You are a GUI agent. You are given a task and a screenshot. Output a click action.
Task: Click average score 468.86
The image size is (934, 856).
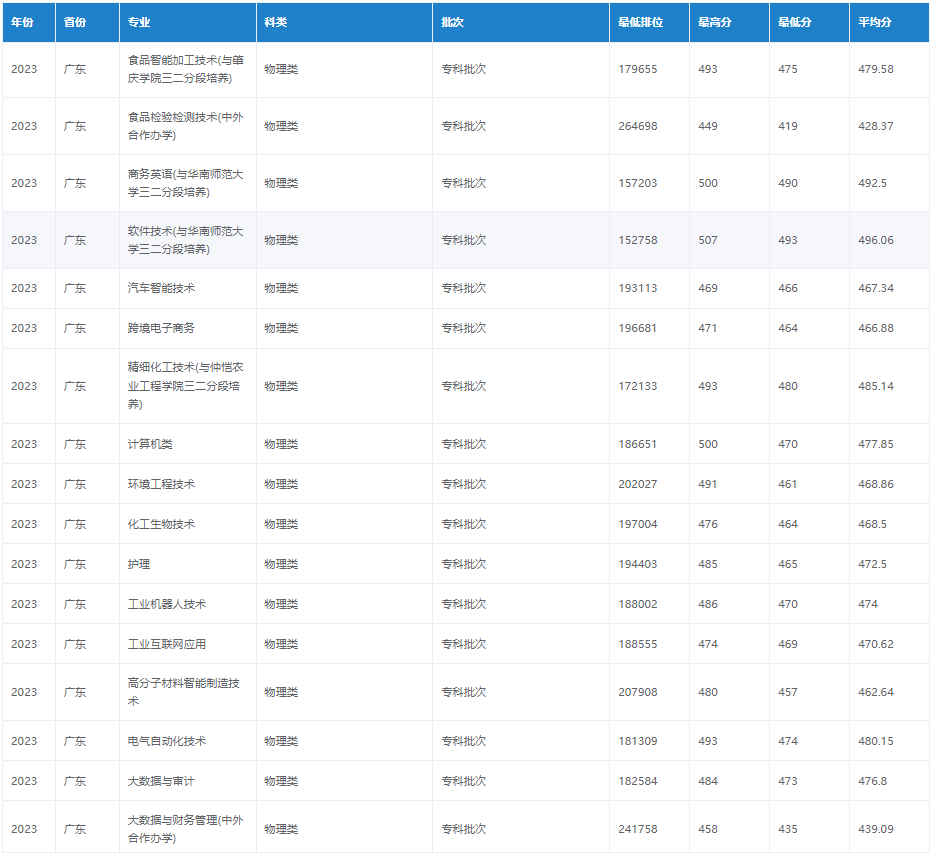tap(876, 484)
